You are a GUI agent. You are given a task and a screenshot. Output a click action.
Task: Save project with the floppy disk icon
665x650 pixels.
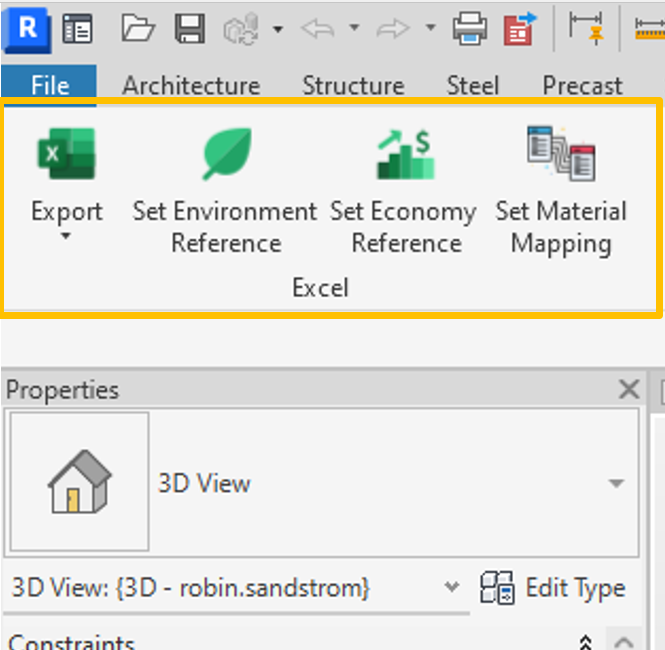pyautogui.click(x=190, y=28)
